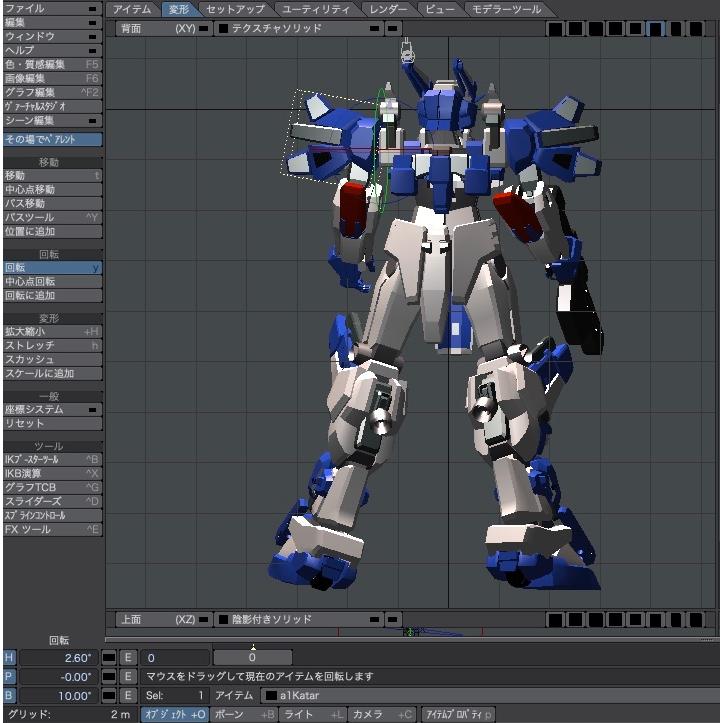Viewport: 723px width, 723px height.
Task: Click the timeline start frame field
Action: point(175,658)
